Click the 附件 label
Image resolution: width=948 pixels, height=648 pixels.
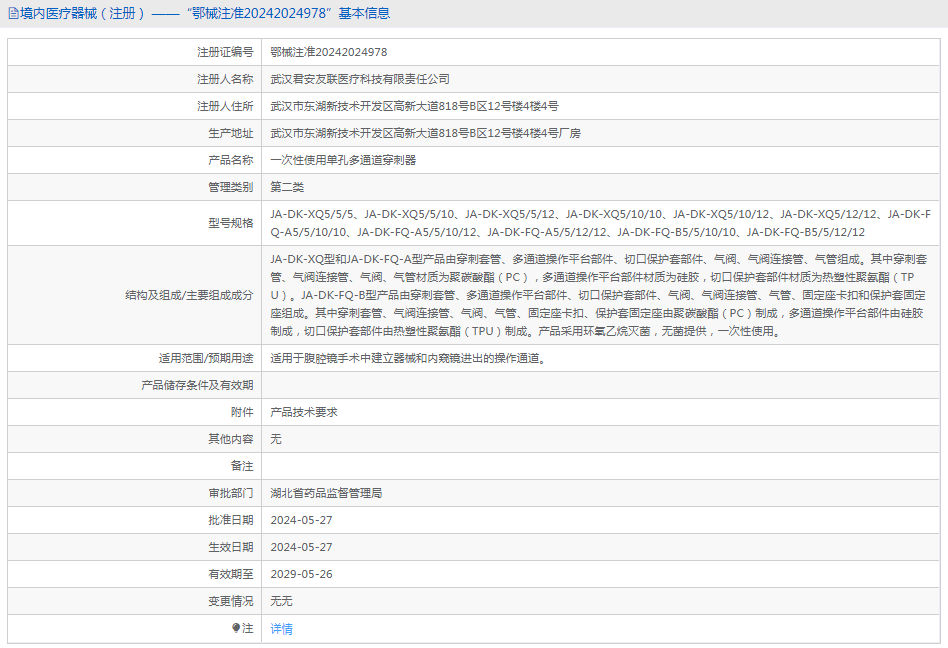(242, 412)
